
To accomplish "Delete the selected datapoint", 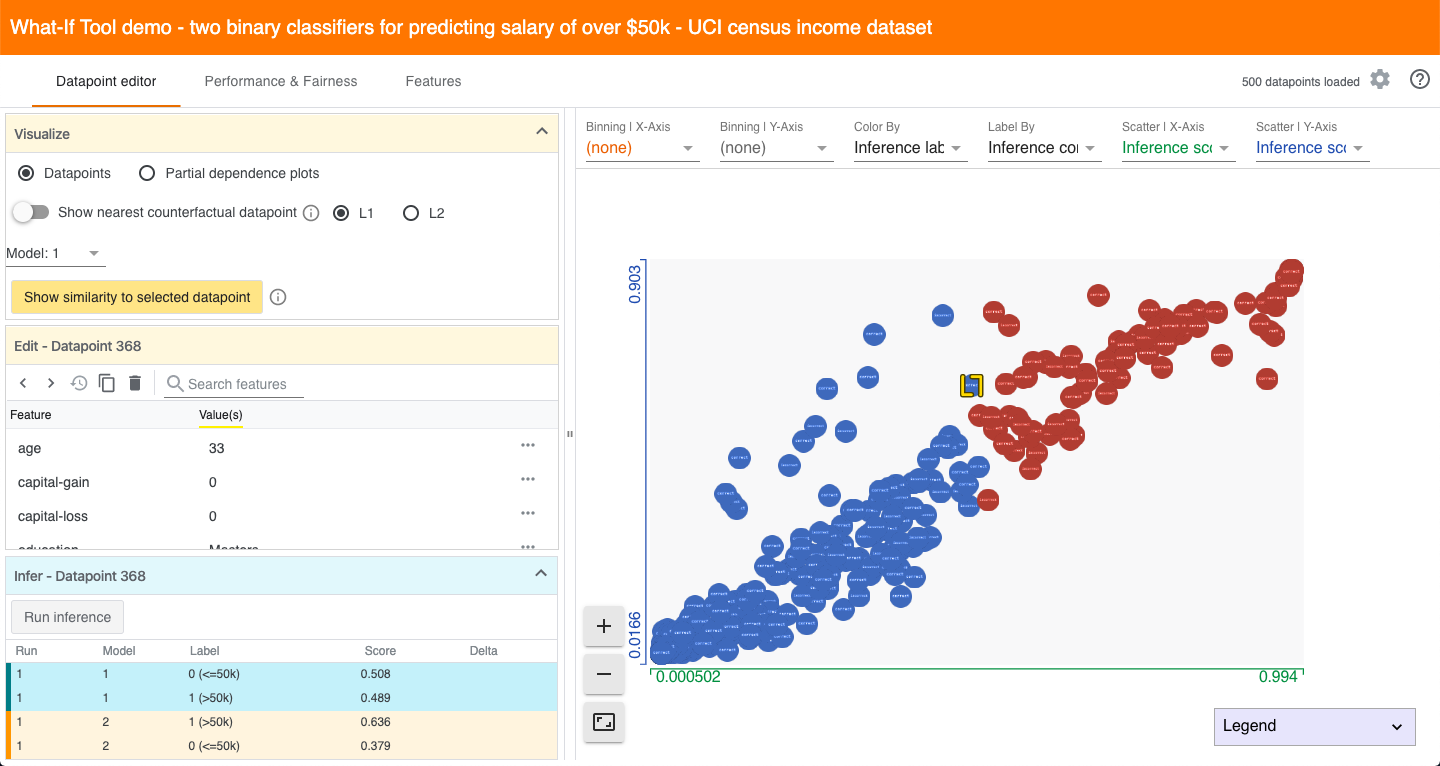I will click(x=135, y=383).
